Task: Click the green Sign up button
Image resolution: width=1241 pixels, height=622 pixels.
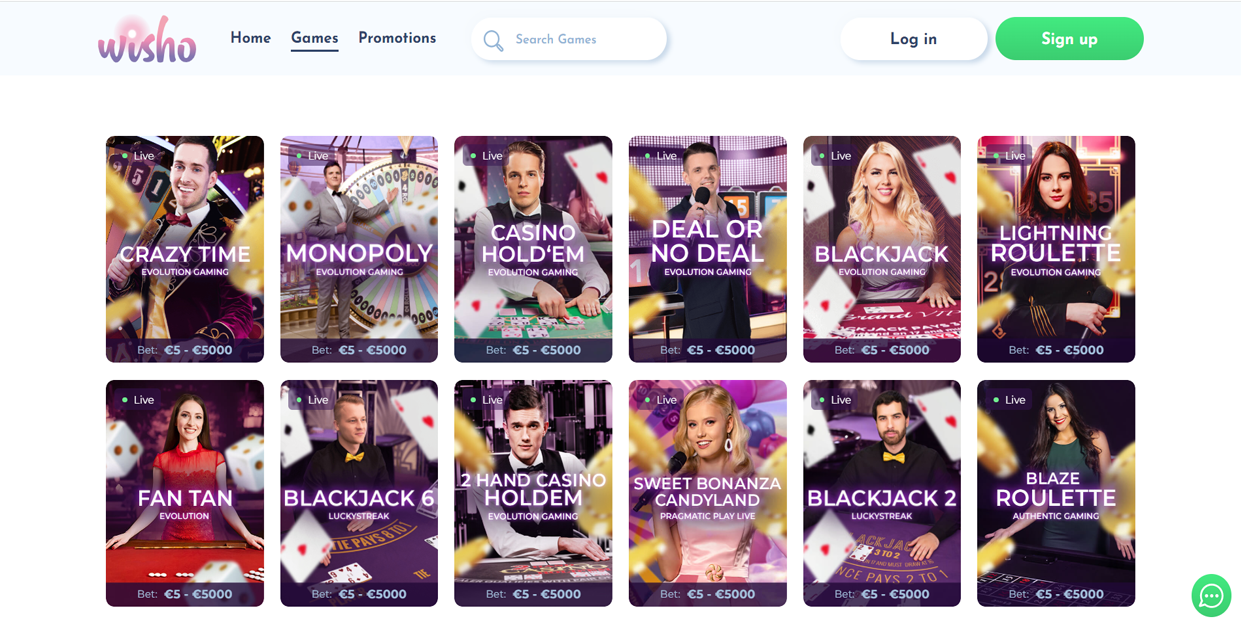Action: click(x=1070, y=39)
